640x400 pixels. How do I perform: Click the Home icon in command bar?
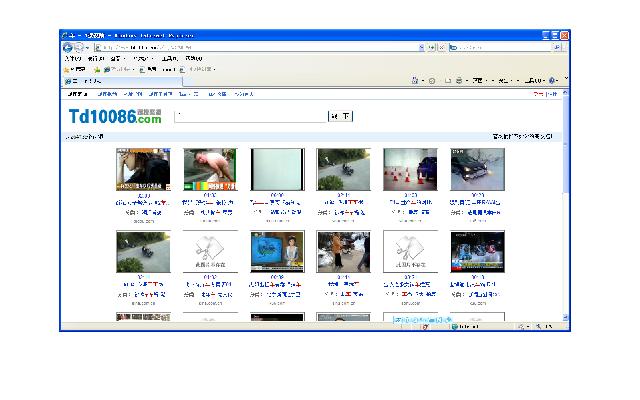[415, 81]
